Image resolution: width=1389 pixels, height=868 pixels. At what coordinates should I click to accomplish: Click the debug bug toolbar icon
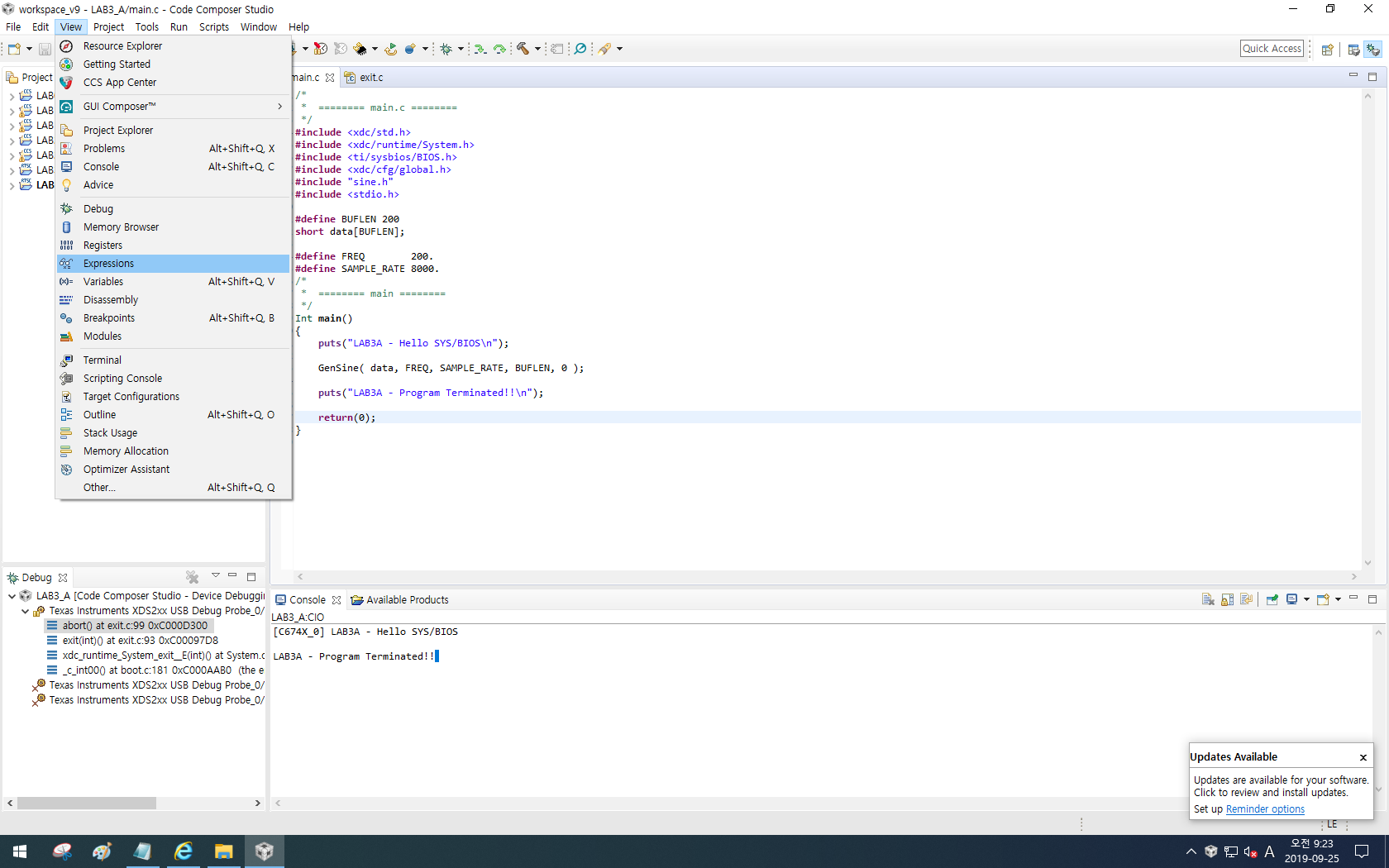[x=446, y=49]
